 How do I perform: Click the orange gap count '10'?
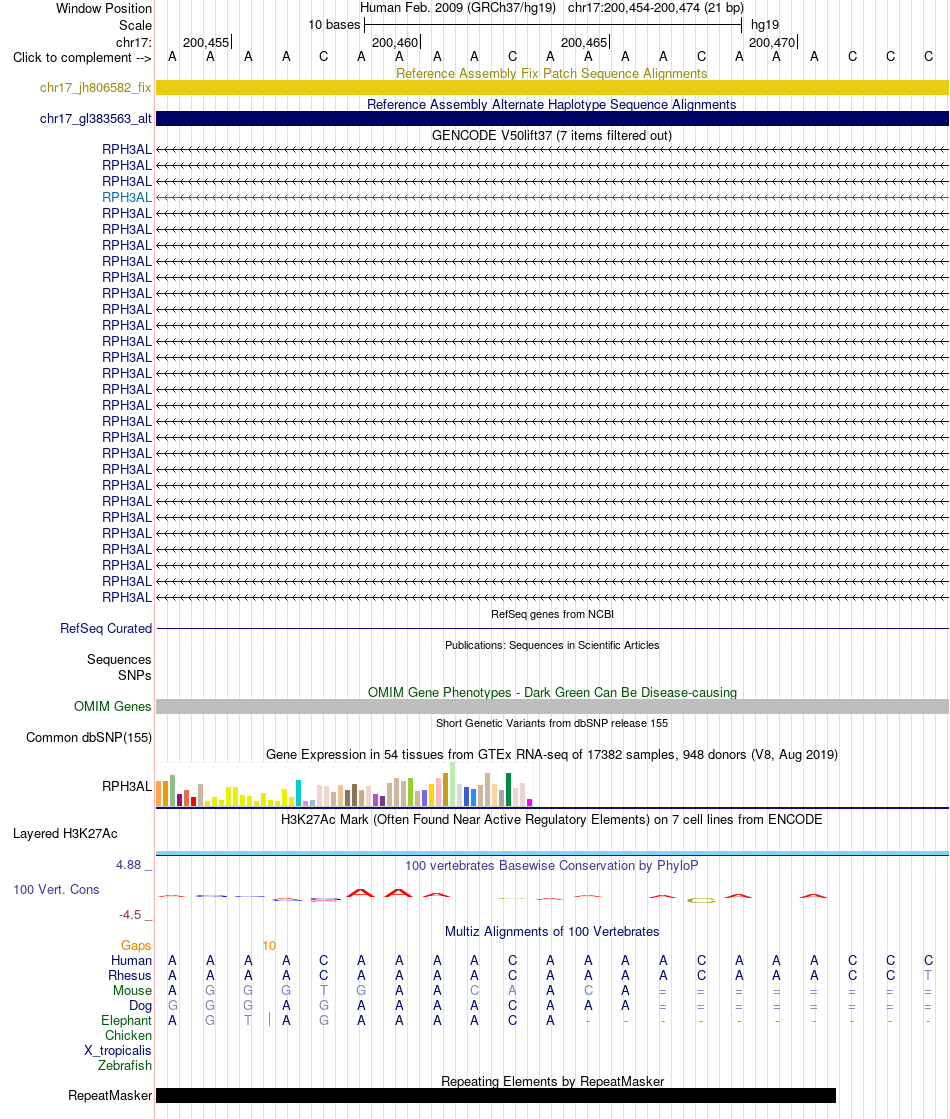pyautogui.click(x=269, y=945)
